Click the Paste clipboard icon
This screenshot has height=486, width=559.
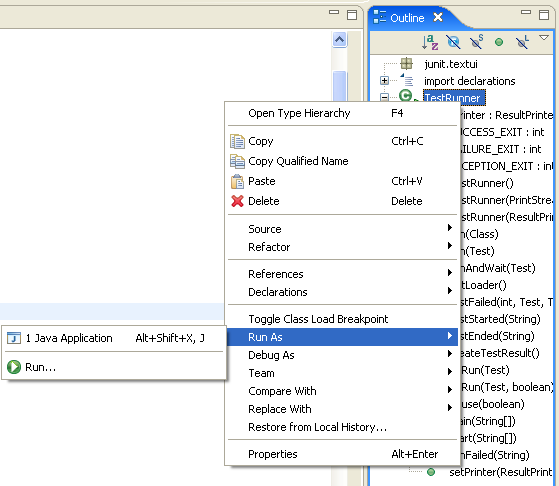pyautogui.click(x=237, y=181)
